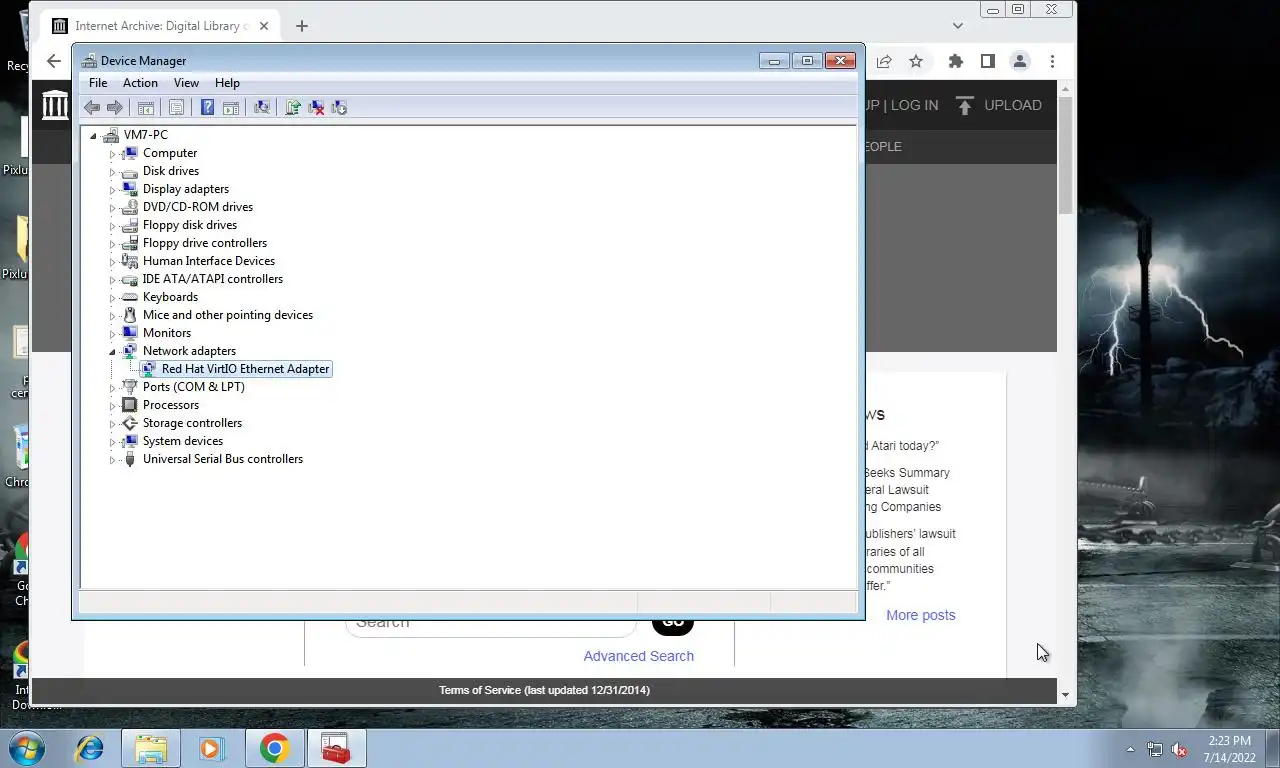
Task: Click the Chrome back arrow button
Action: coord(54,61)
